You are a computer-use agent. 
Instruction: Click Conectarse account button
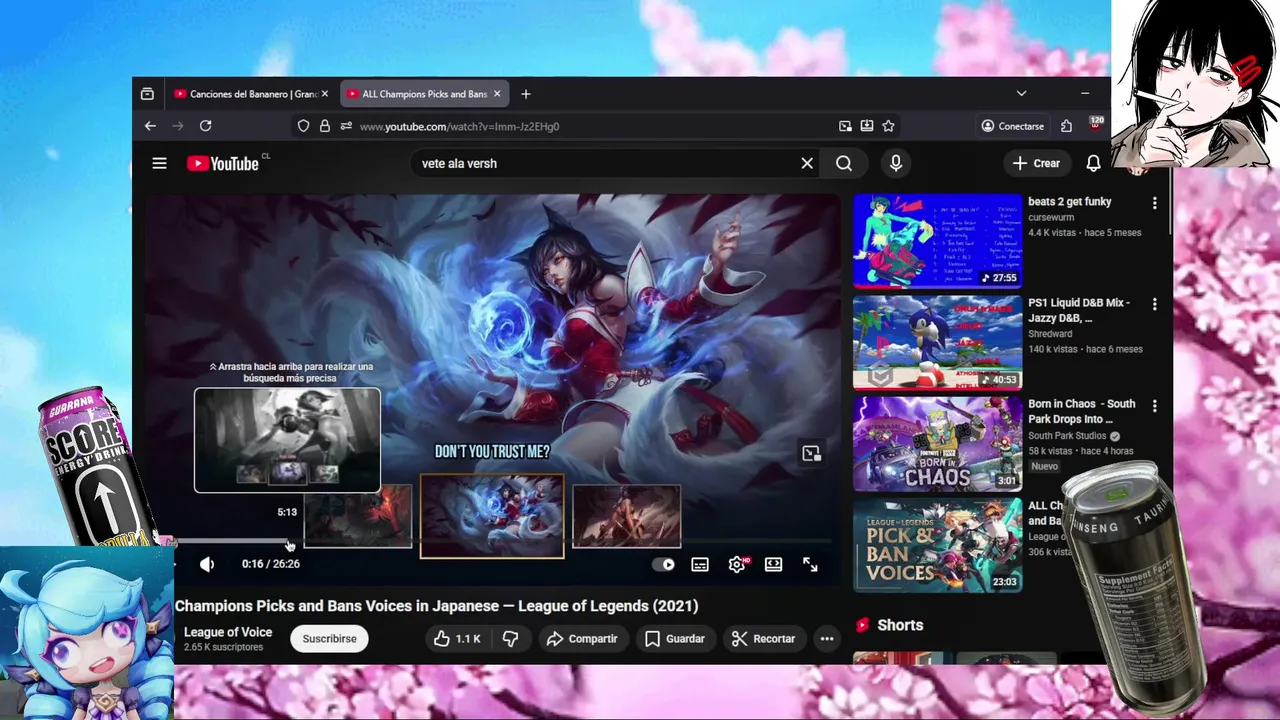[x=1013, y=126]
